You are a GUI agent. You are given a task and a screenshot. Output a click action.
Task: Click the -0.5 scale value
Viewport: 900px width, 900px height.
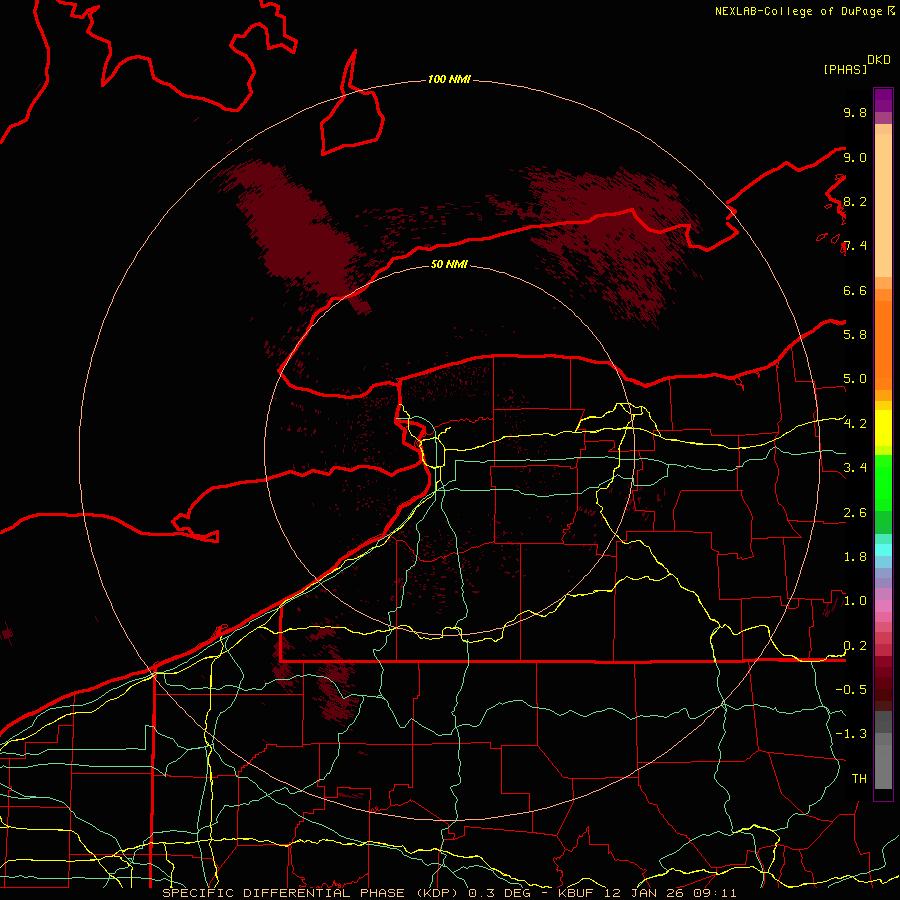point(851,690)
